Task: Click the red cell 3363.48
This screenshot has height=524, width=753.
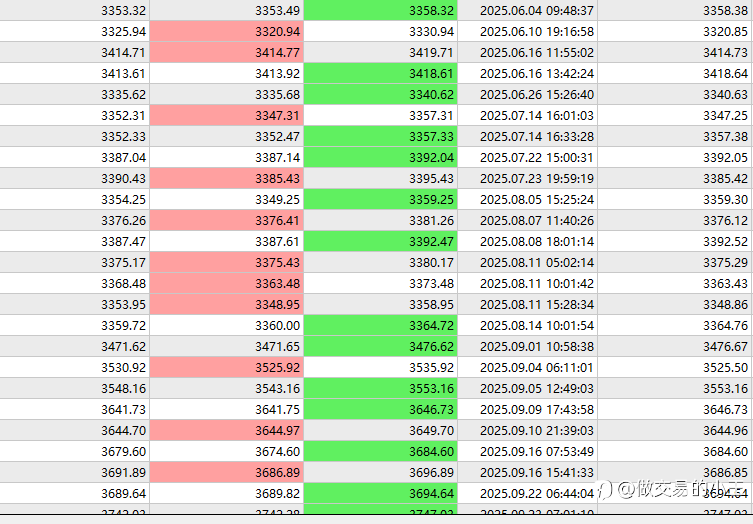Action: pyautogui.click(x=226, y=283)
